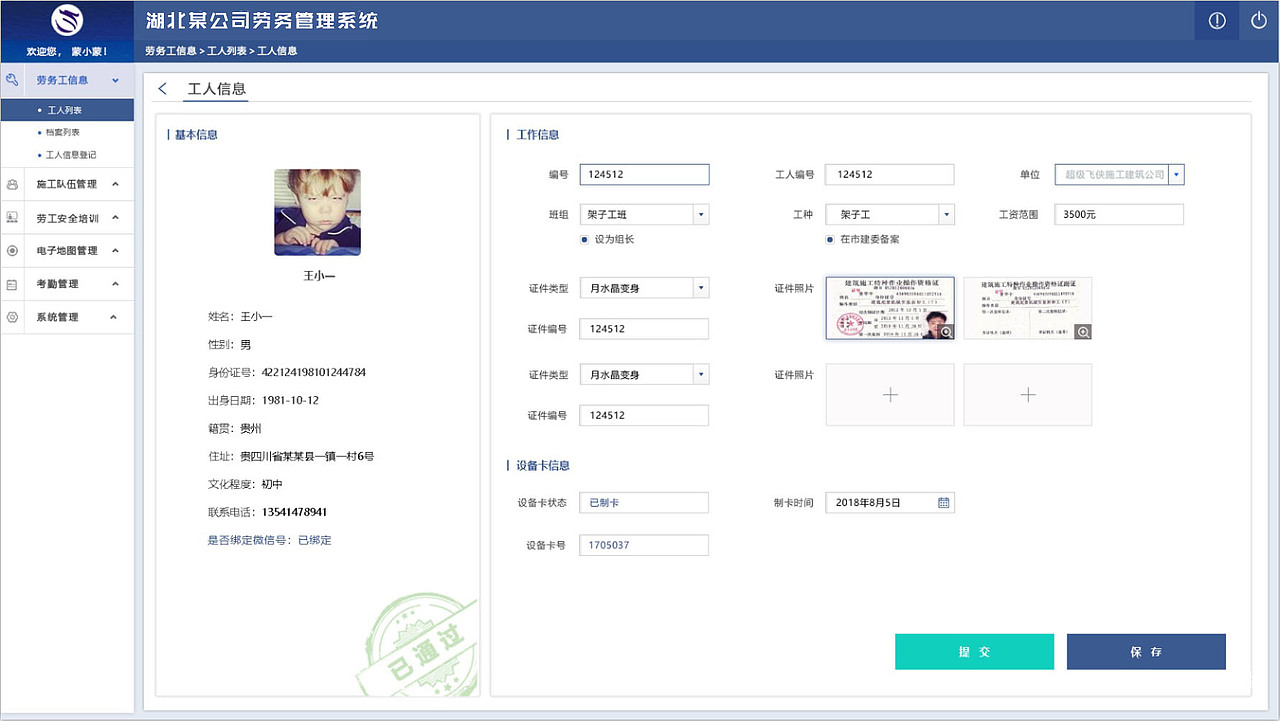Expand 考勤管理 chevron
The image size is (1280, 721).
(115, 284)
